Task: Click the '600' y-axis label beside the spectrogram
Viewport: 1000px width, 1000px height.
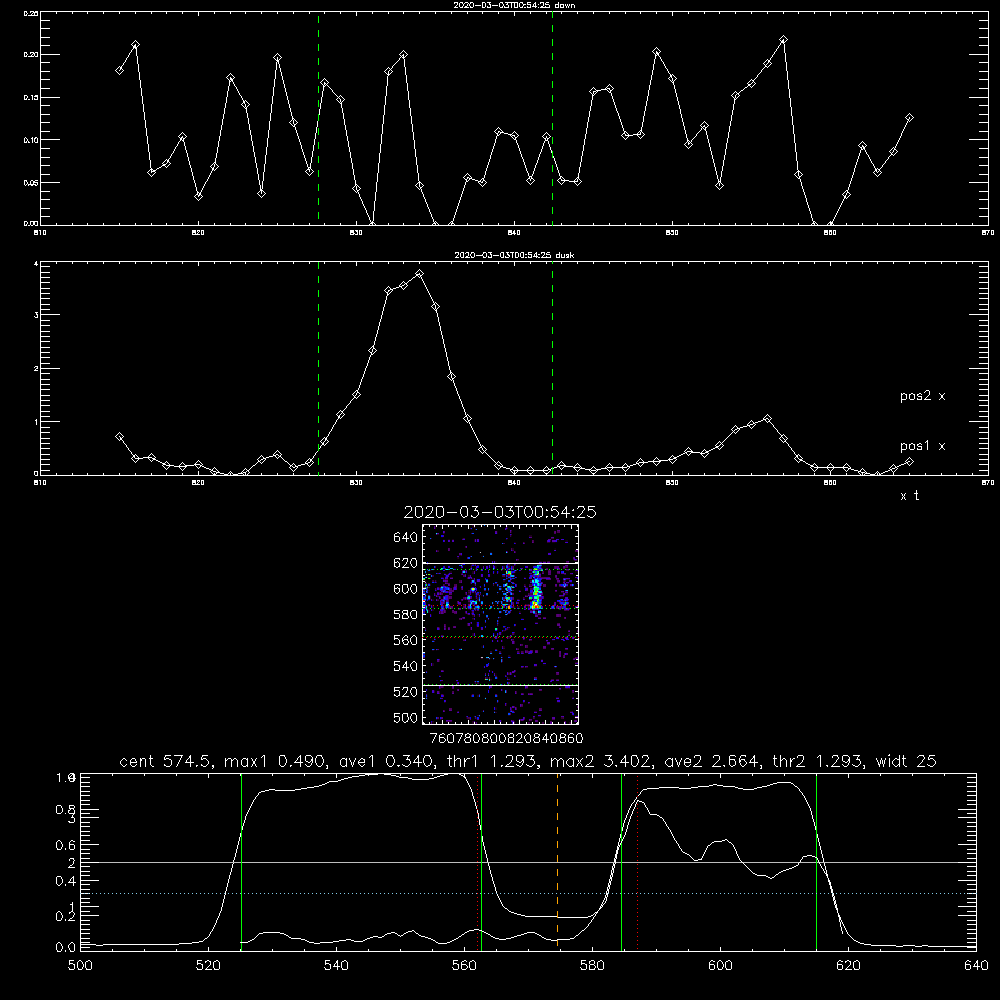Action: pyautogui.click(x=406, y=589)
